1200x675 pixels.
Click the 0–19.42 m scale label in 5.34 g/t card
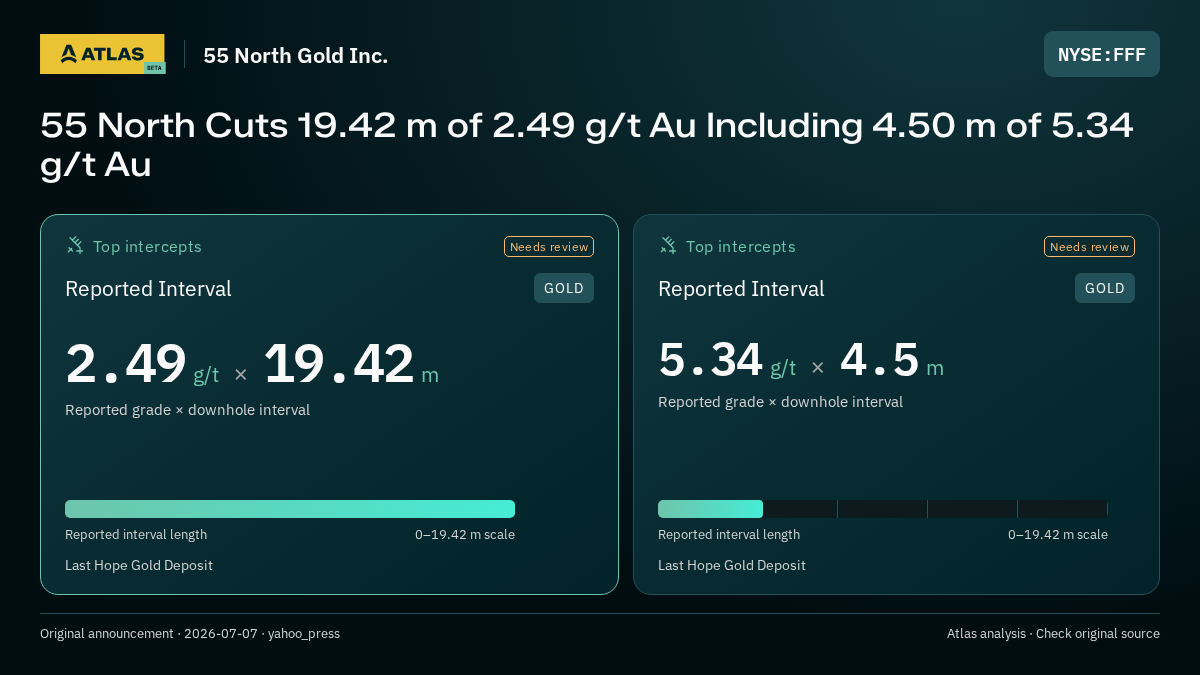(1058, 535)
